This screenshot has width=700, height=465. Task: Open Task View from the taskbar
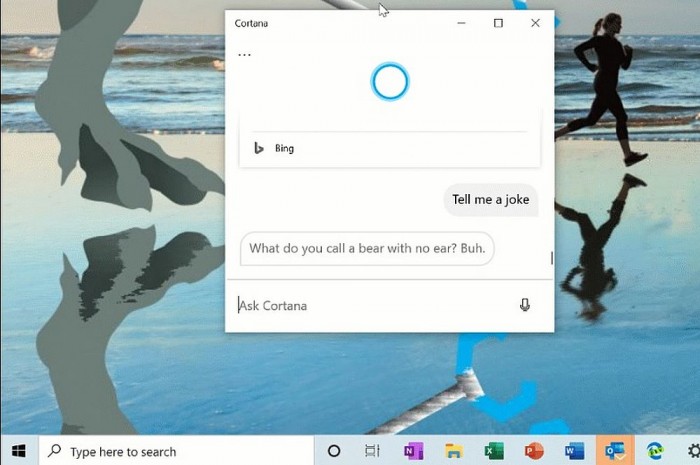[x=372, y=451]
